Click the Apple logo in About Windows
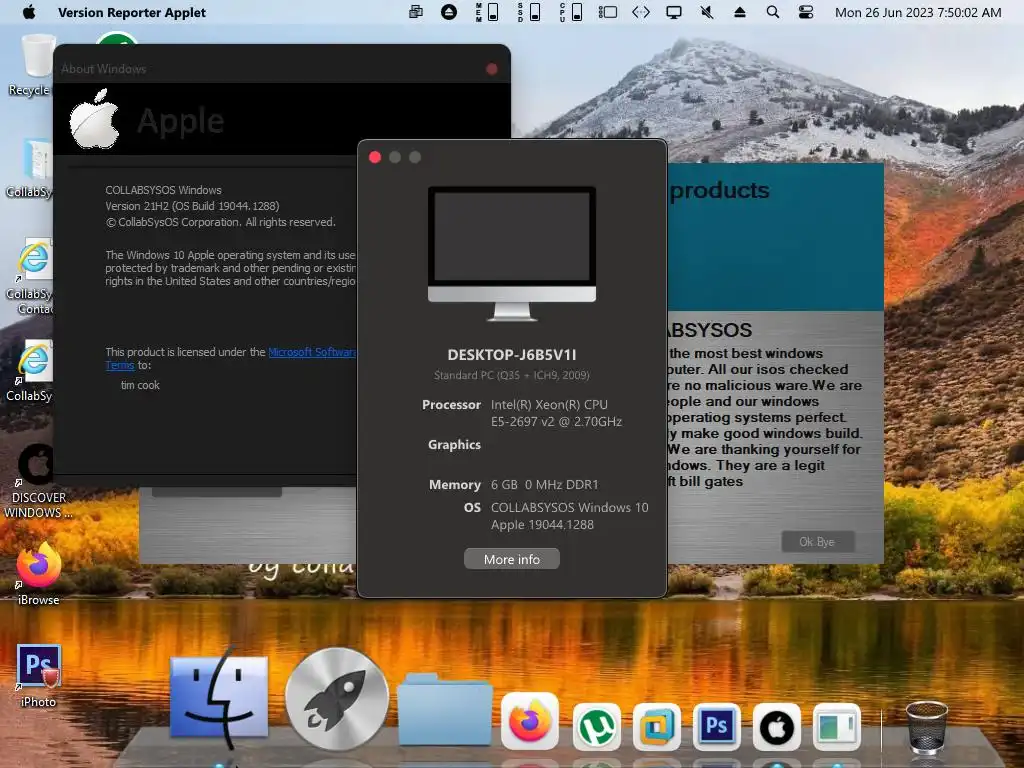Viewport: 1024px width, 768px height. (x=95, y=119)
